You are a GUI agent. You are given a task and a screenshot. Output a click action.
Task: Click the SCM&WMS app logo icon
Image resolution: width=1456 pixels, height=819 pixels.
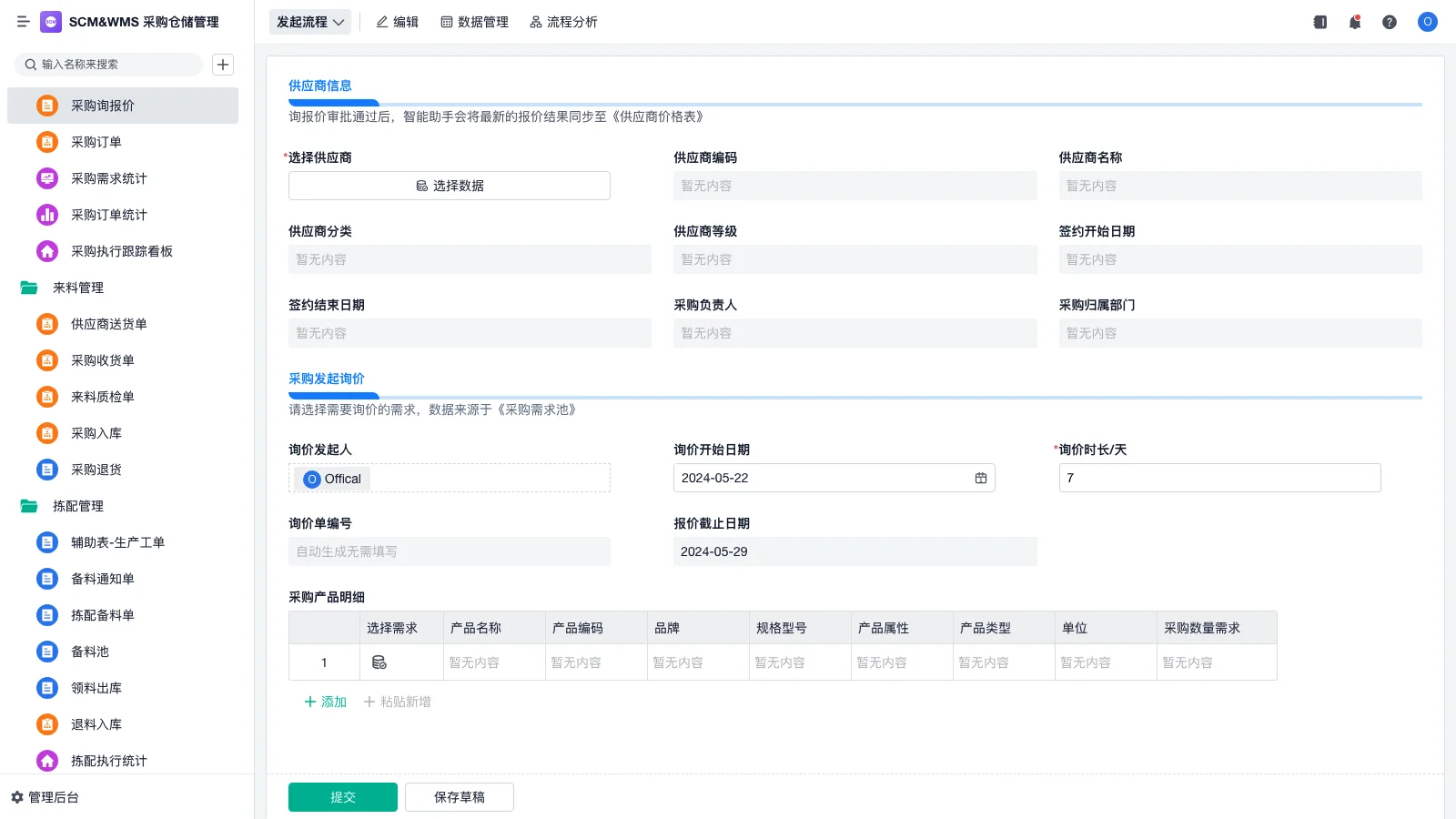coord(51,22)
